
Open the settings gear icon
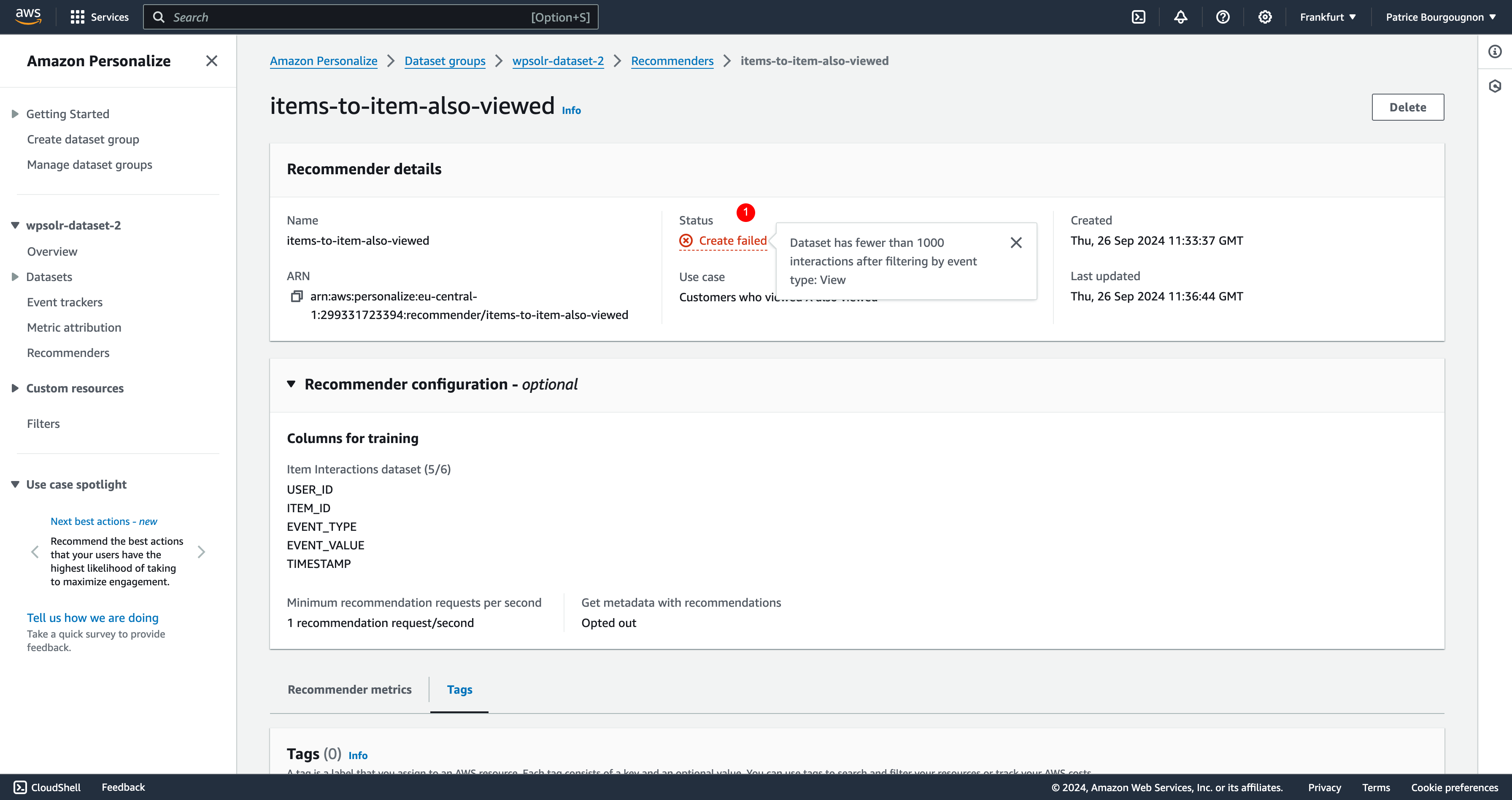coord(1265,17)
